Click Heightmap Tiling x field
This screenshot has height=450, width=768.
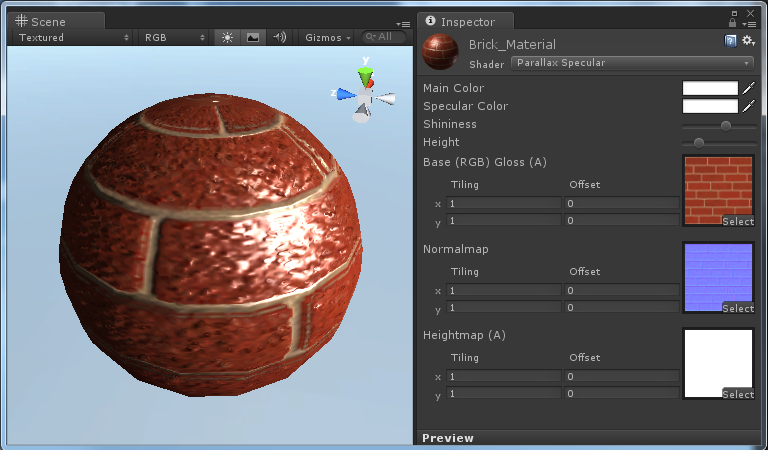[x=504, y=377]
